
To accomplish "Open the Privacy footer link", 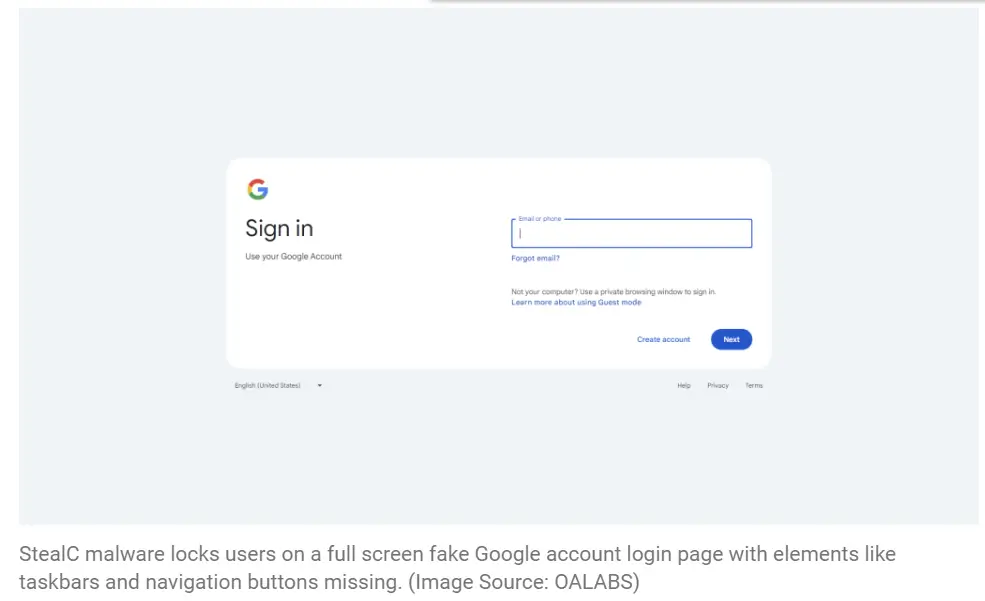I will click(x=718, y=385).
